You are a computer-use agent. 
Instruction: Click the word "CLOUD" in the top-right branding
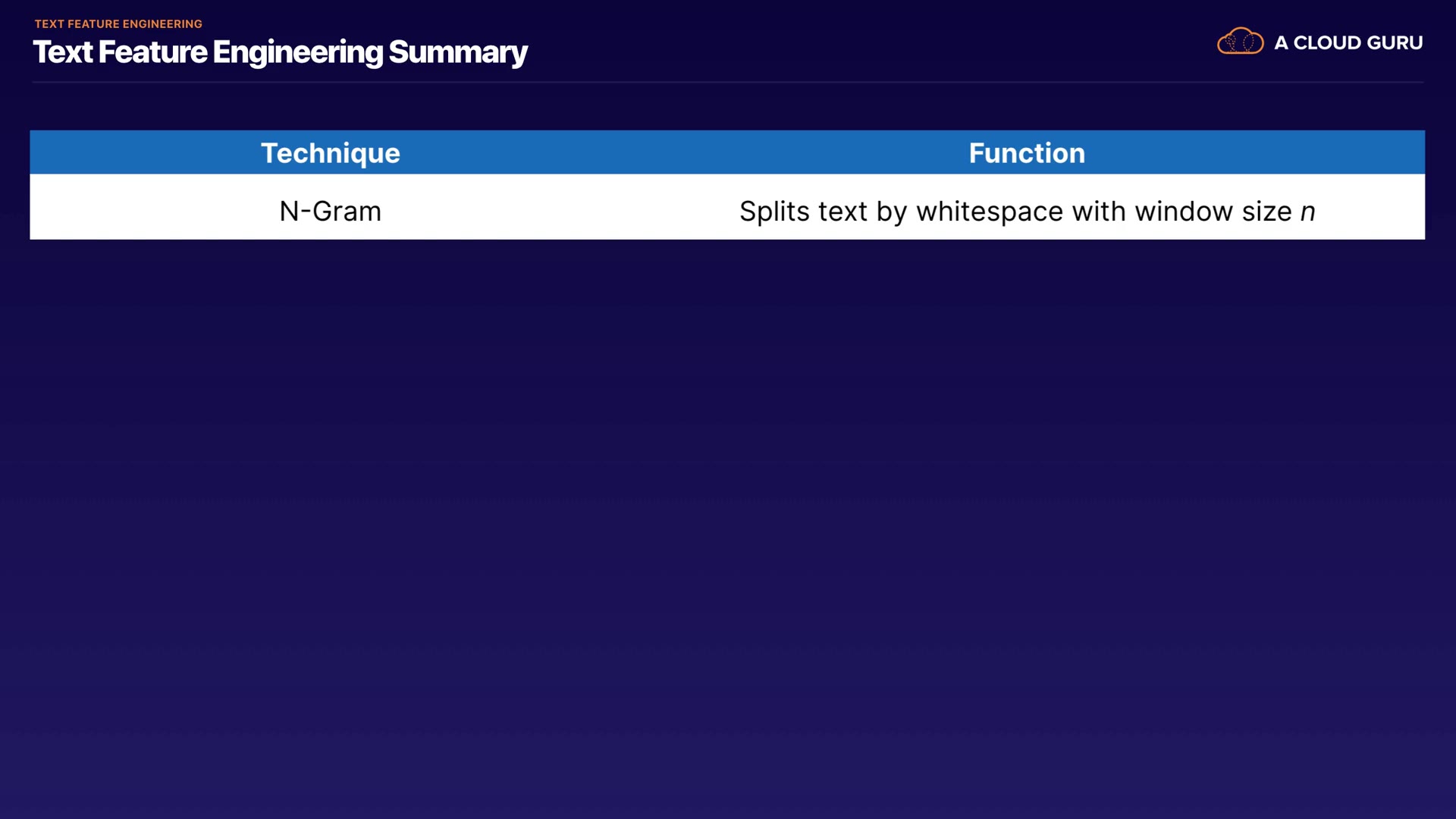point(1328,43)
